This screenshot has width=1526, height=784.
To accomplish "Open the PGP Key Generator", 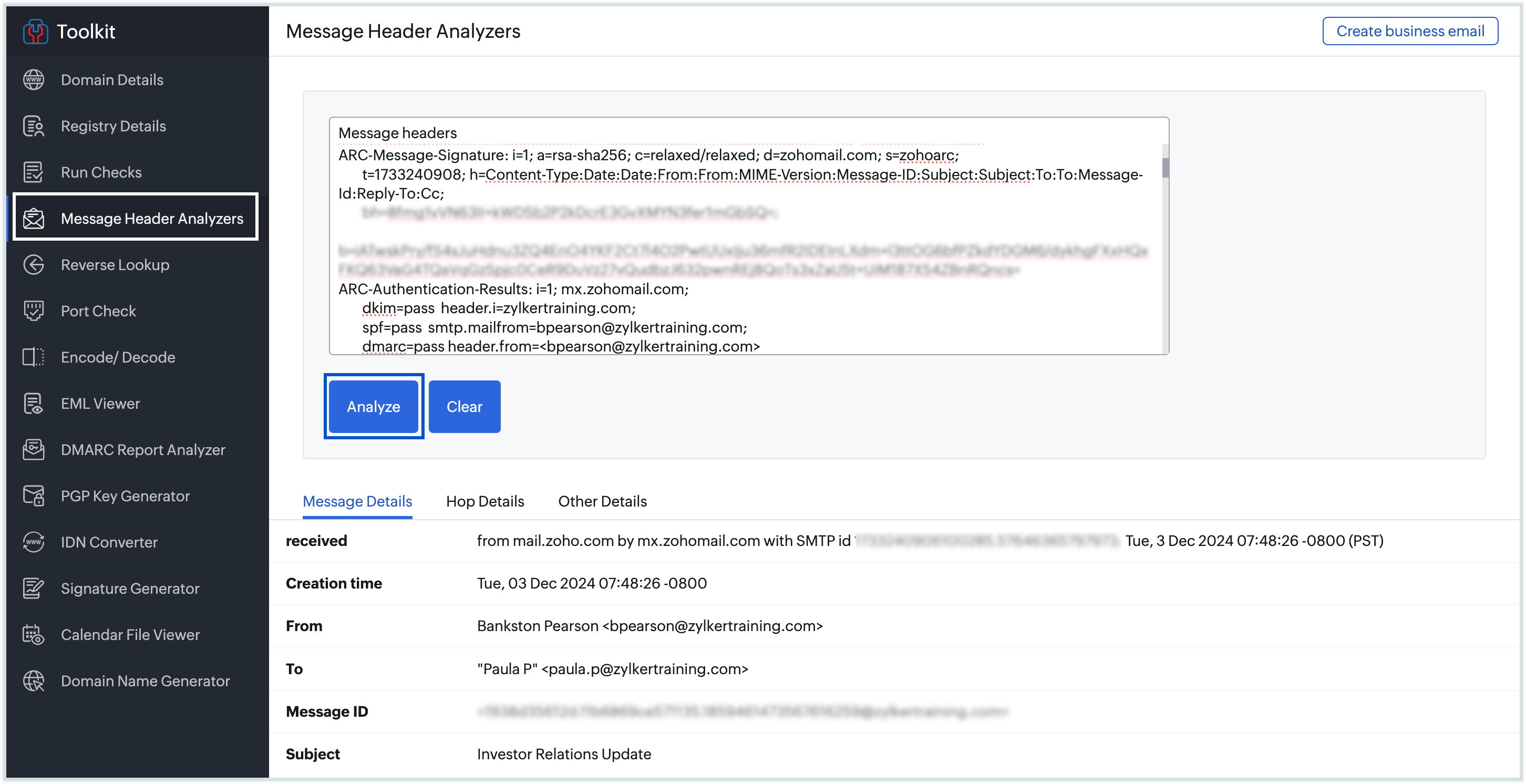I will click(125, 496).
